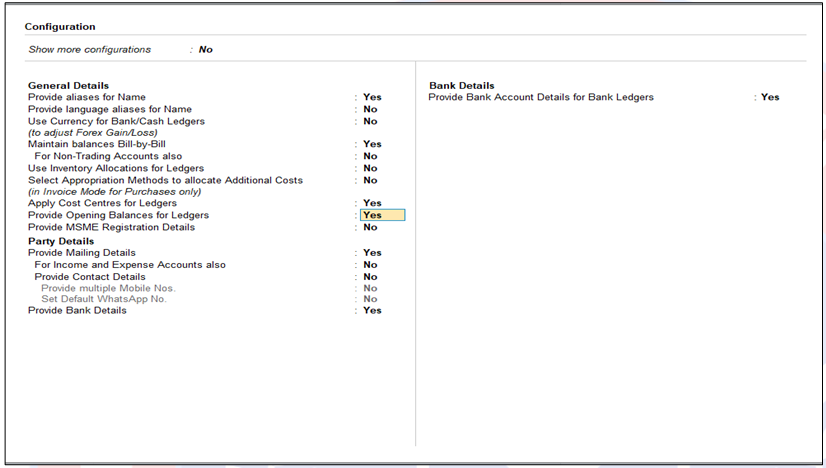
Task: Toggle Maintain balances Bill-by-Bill value
Action: point(371,145)
